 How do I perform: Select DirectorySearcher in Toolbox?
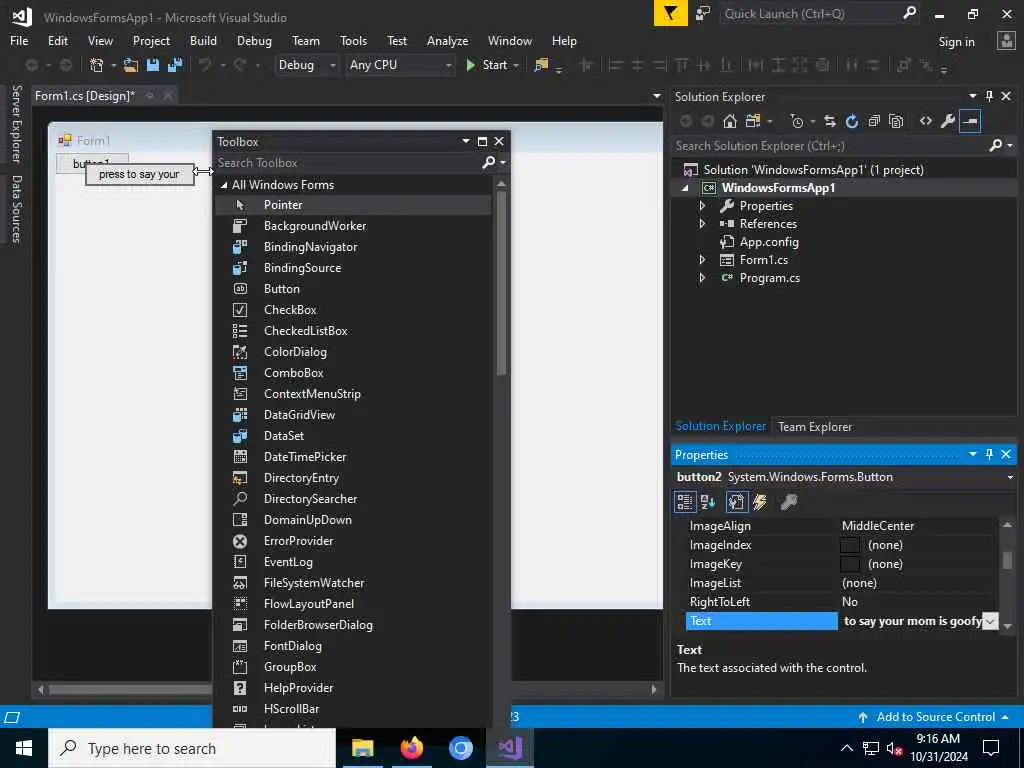(353, 499)
